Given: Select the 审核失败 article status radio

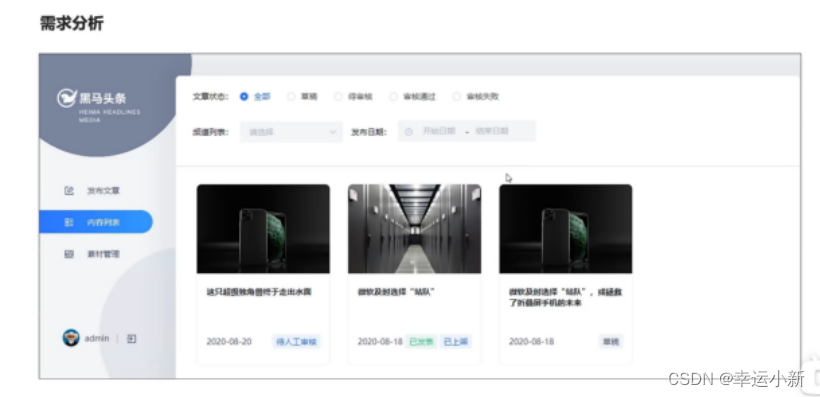Looking at the screenshot, I should click(x=457, y=96).
